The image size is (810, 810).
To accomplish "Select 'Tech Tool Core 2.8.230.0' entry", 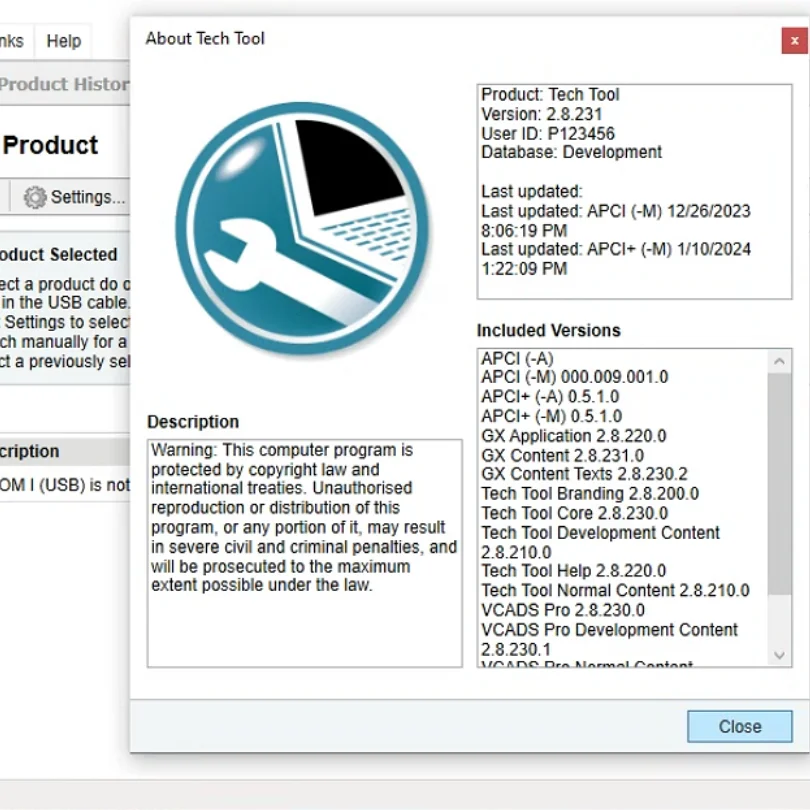I will click(x=574, y=513).
